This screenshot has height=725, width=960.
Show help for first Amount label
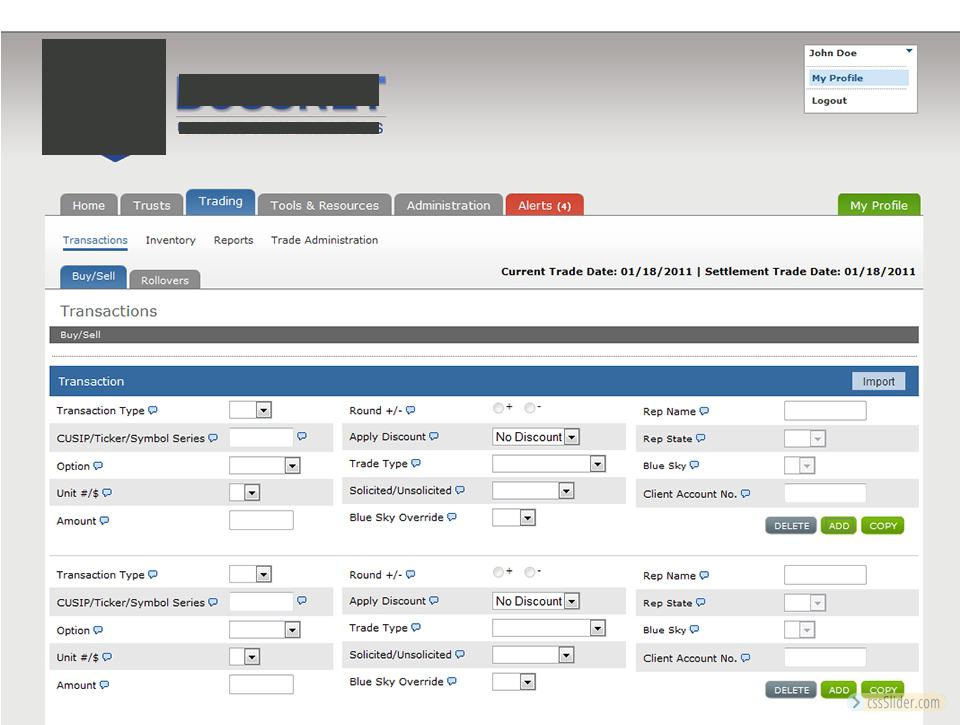pos(105,520)
